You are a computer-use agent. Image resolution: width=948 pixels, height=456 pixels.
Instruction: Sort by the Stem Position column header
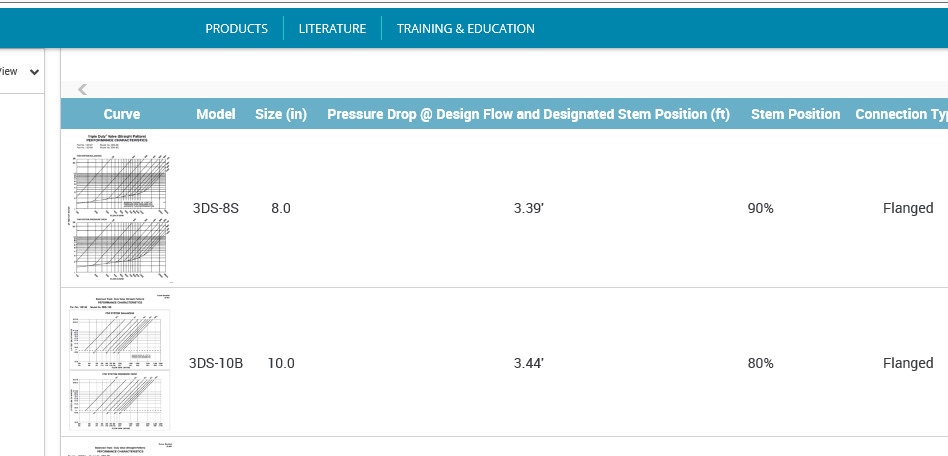[x=795, y=114]
